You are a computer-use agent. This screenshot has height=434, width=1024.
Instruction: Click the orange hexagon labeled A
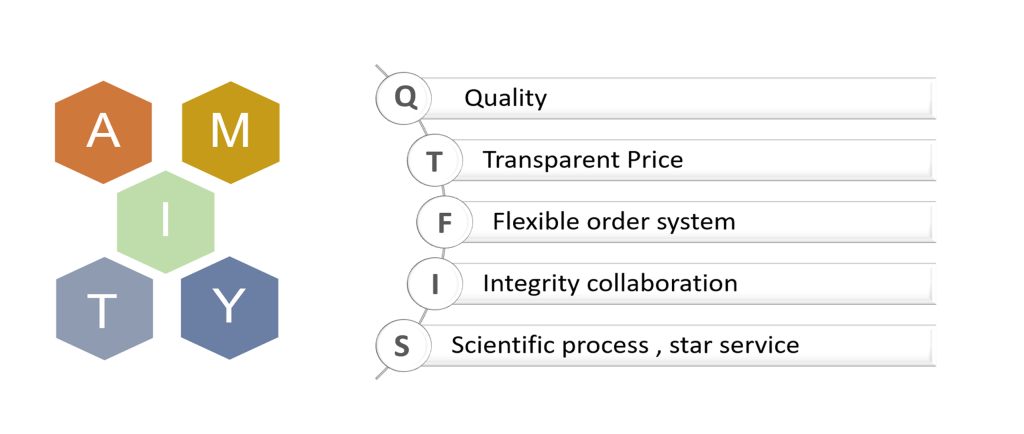pos(103,132)
